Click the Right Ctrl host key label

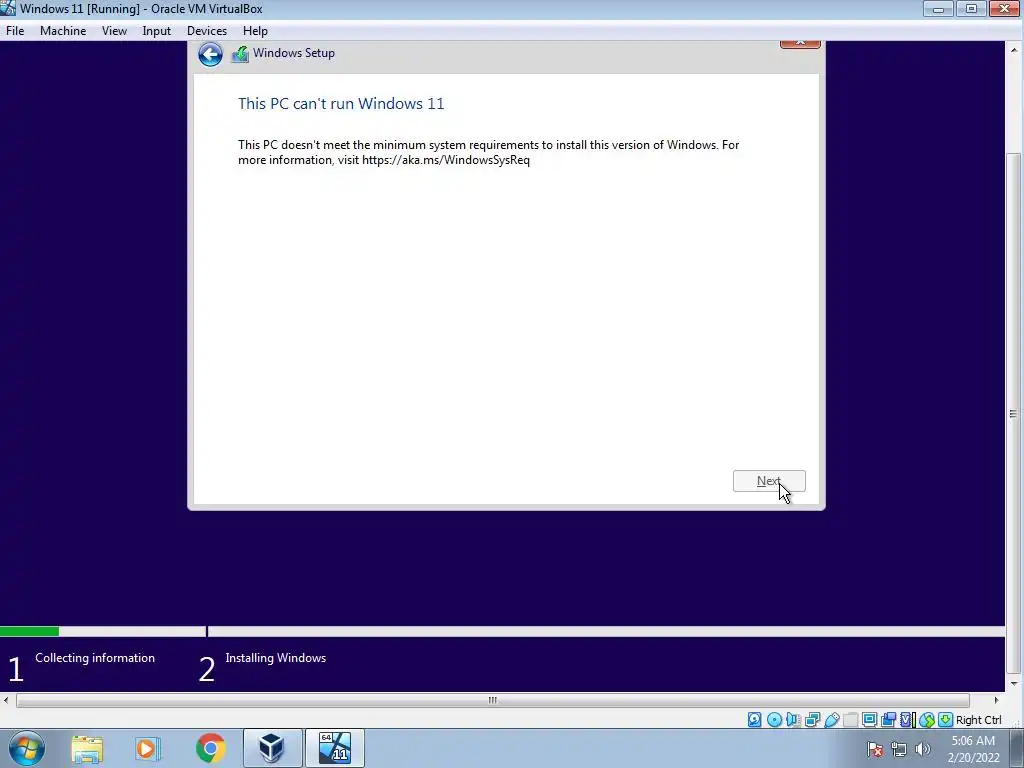click(978, 720)
